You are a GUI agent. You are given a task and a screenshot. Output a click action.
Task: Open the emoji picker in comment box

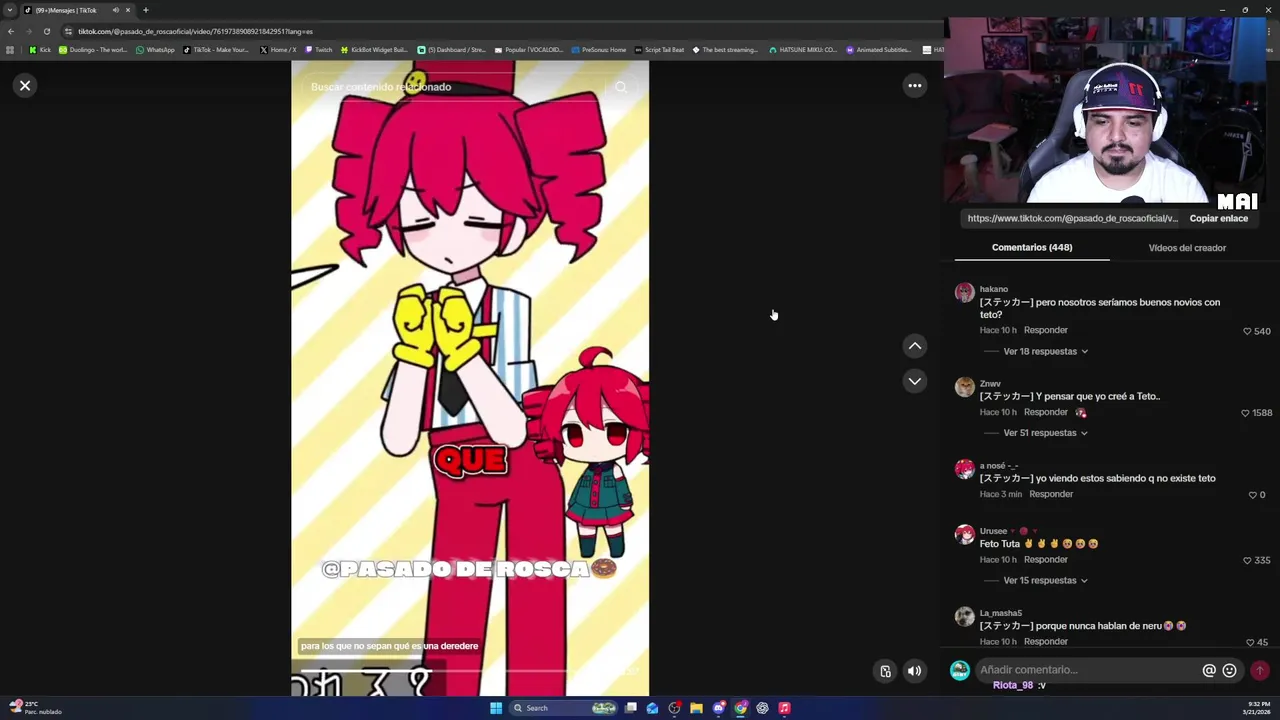[x=1230, y=670]
